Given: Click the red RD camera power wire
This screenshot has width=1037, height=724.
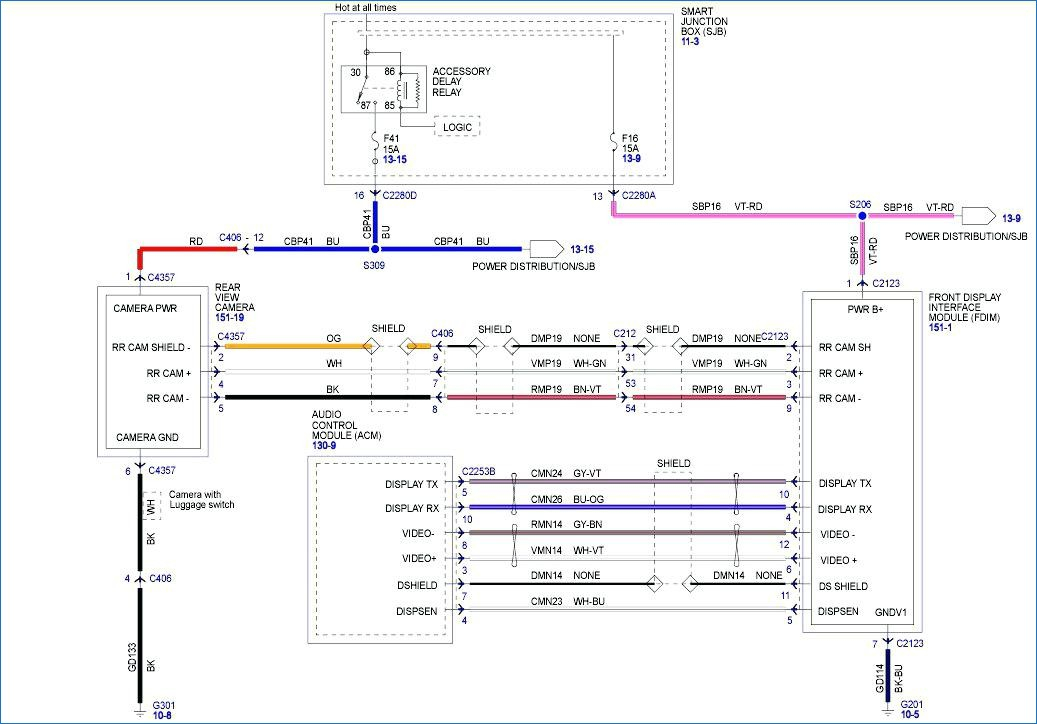Looking at the screenshot, I should point(188,249).
